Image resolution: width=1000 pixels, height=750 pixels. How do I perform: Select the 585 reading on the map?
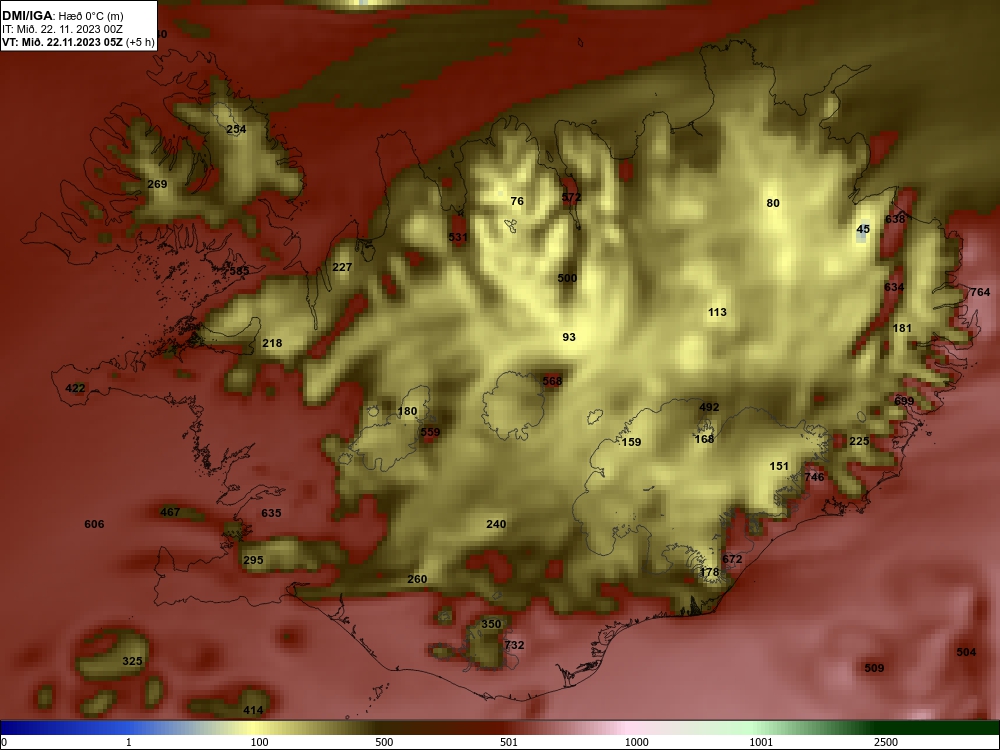(239, 271)
